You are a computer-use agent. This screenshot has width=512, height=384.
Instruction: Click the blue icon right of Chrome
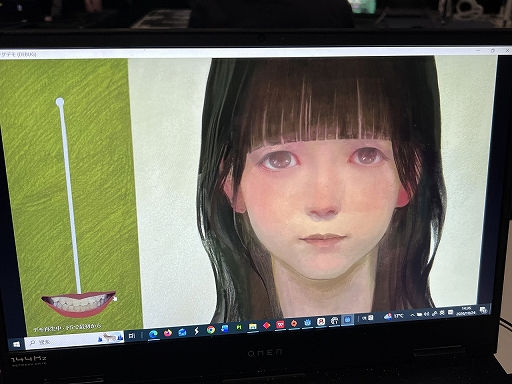coord(225,328)
